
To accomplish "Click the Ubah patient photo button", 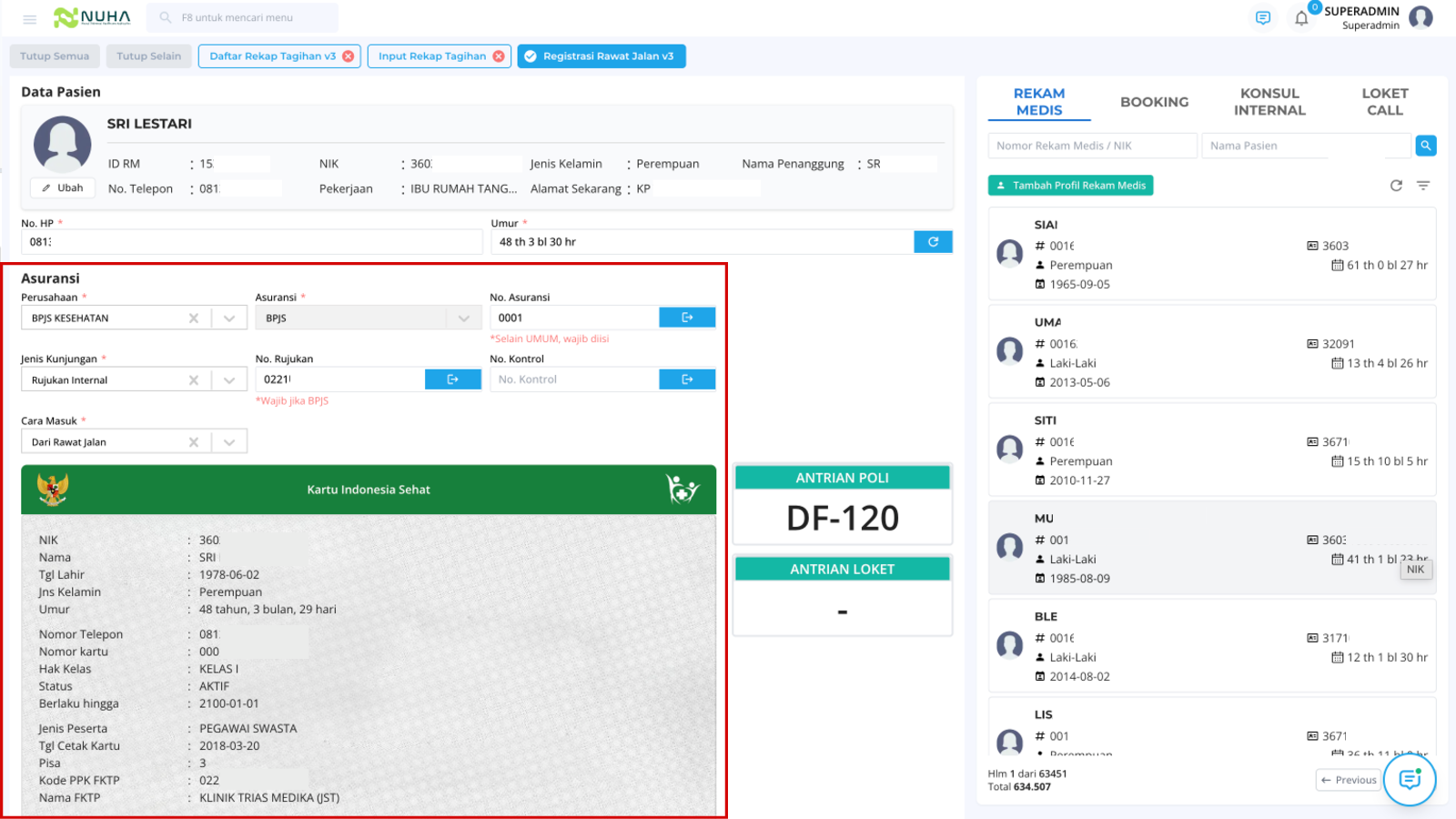I will point(62,188).
